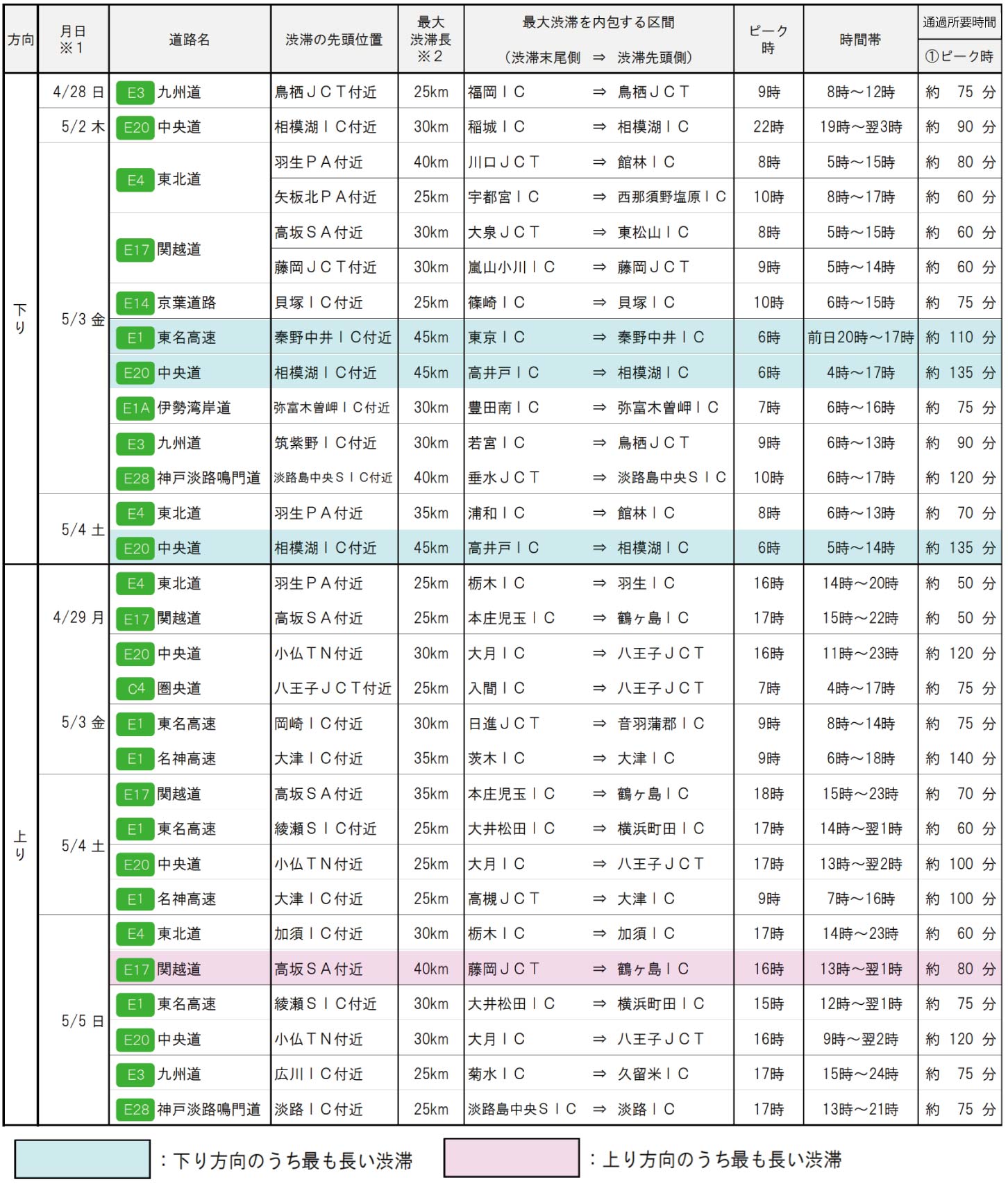The image size is (1008, 1191).
Task: Click the 音羽蒲郡IC text
Action: point(660,724)
